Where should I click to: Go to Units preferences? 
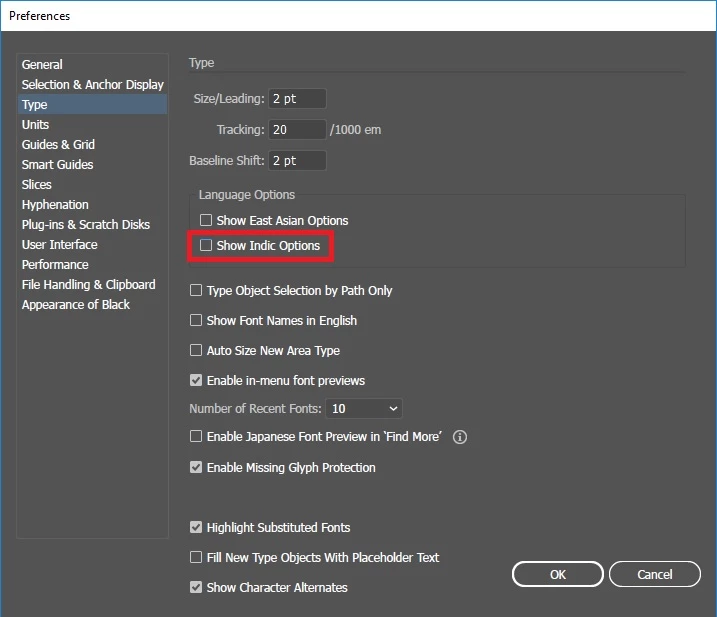92,124
